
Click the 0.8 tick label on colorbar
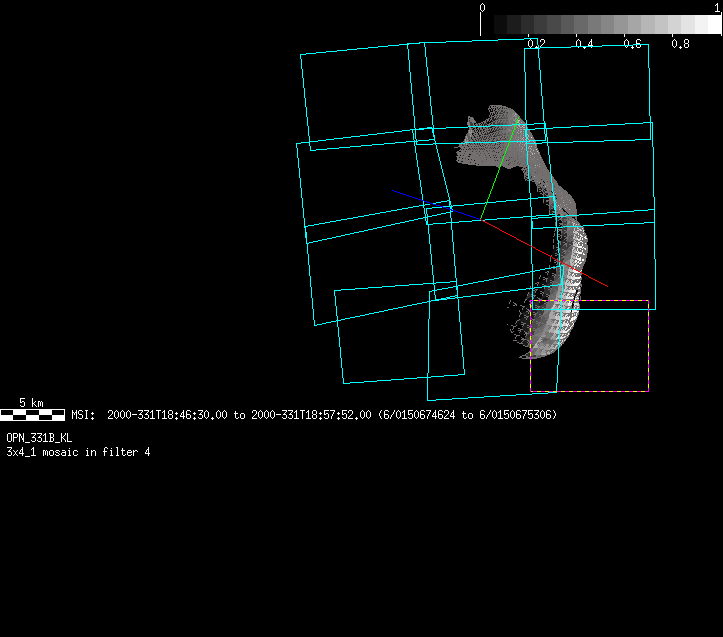(680, 44)
